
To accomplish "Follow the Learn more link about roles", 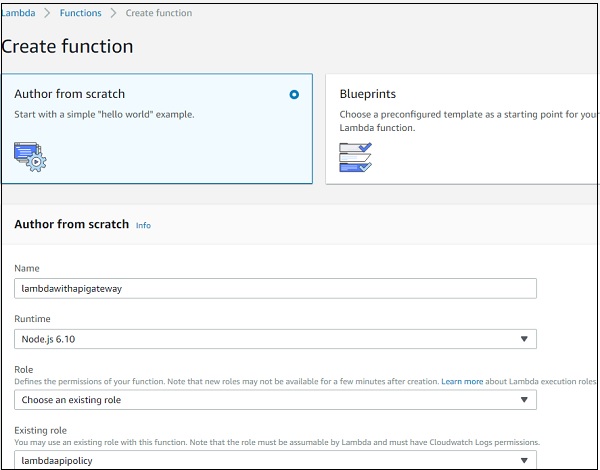I will click(462, 382).
